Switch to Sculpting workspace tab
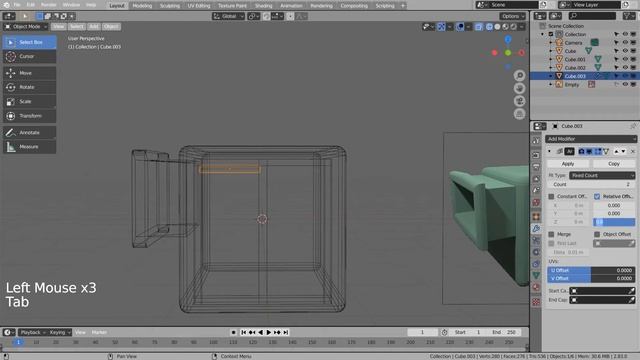Image resolution: width=640 pixels, height=360 pixels. 169,6
